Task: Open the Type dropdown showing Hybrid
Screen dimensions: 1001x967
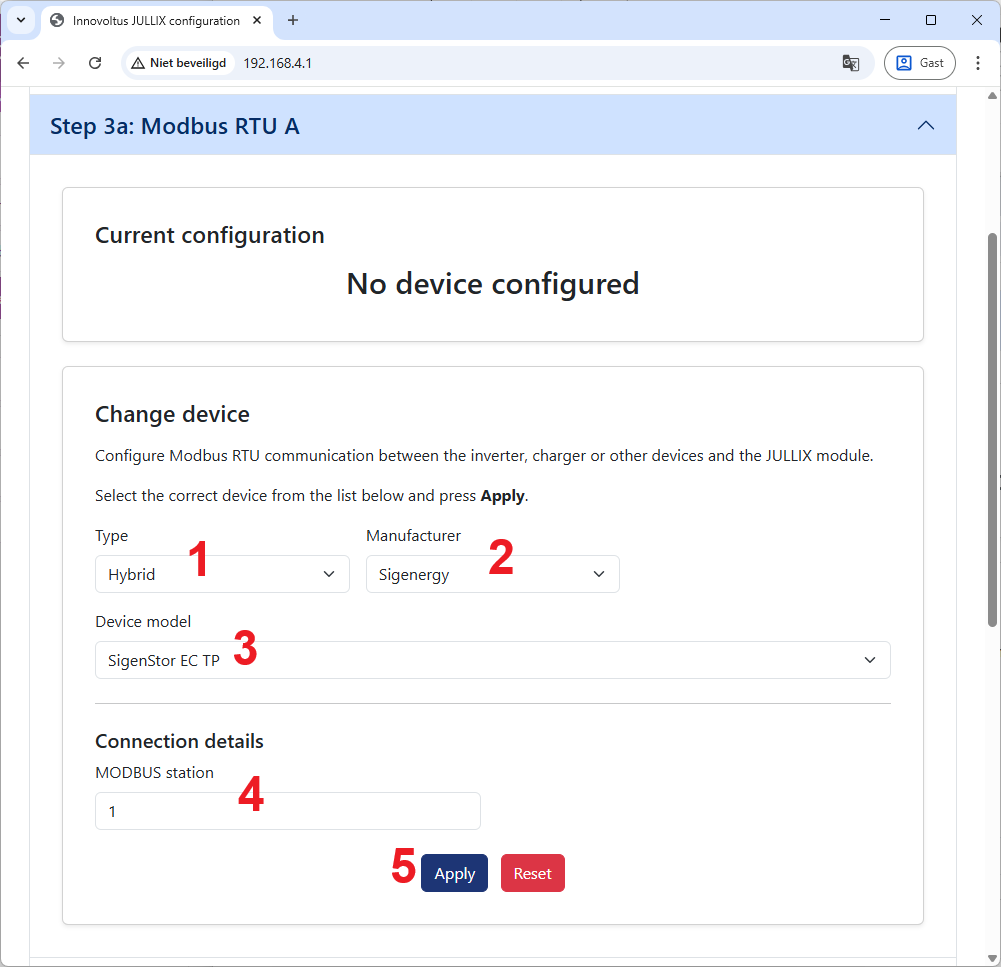Action: [x=222, y=574]
